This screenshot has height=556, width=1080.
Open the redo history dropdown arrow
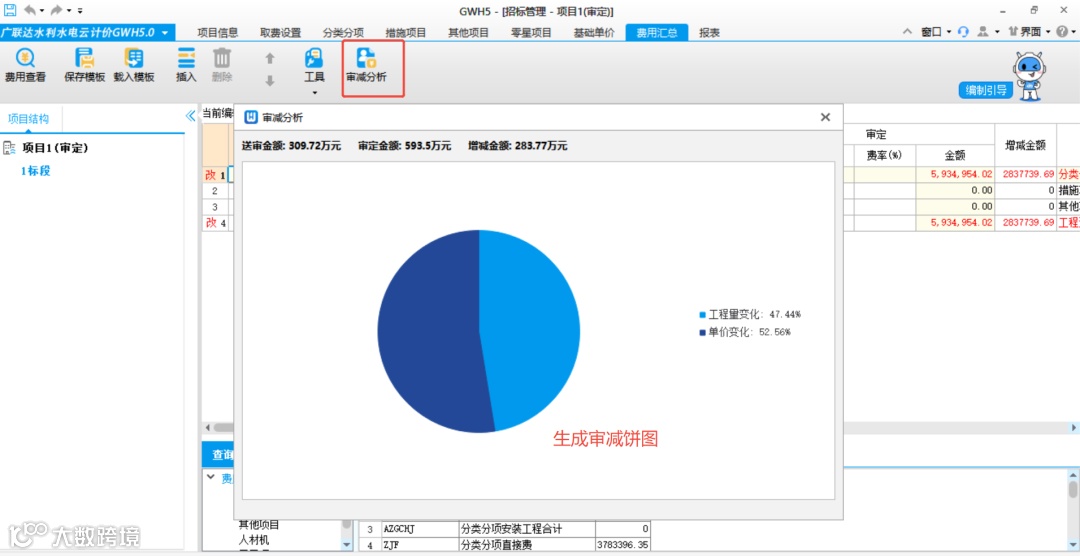(70, 11)
